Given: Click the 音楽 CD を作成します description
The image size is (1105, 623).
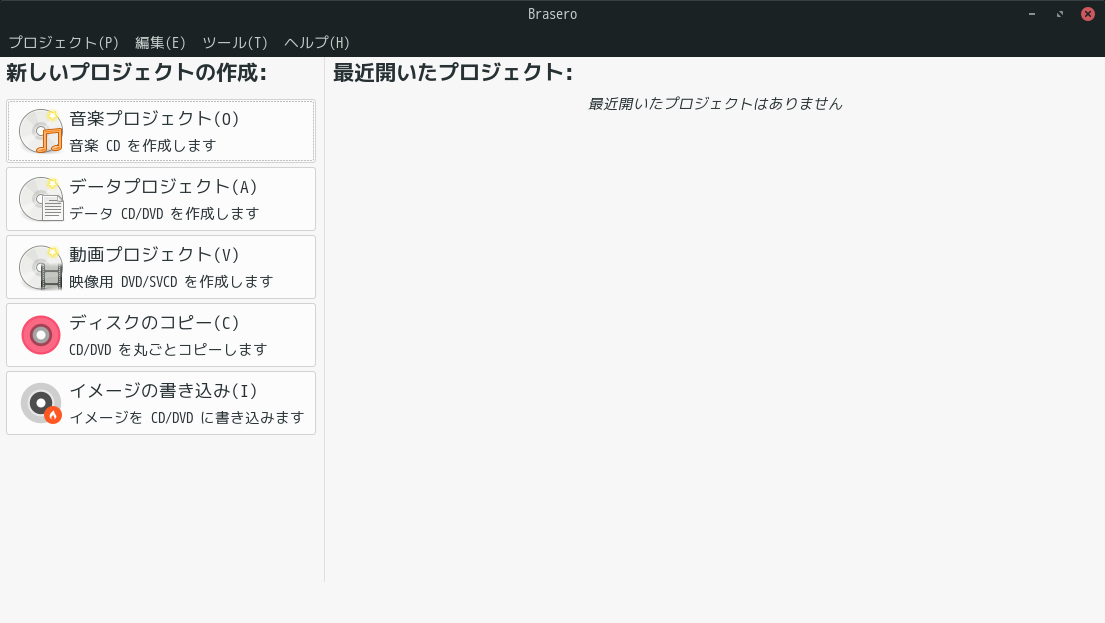Looking at the screenshot, I should pyautogui.click(x=142, y=146).
